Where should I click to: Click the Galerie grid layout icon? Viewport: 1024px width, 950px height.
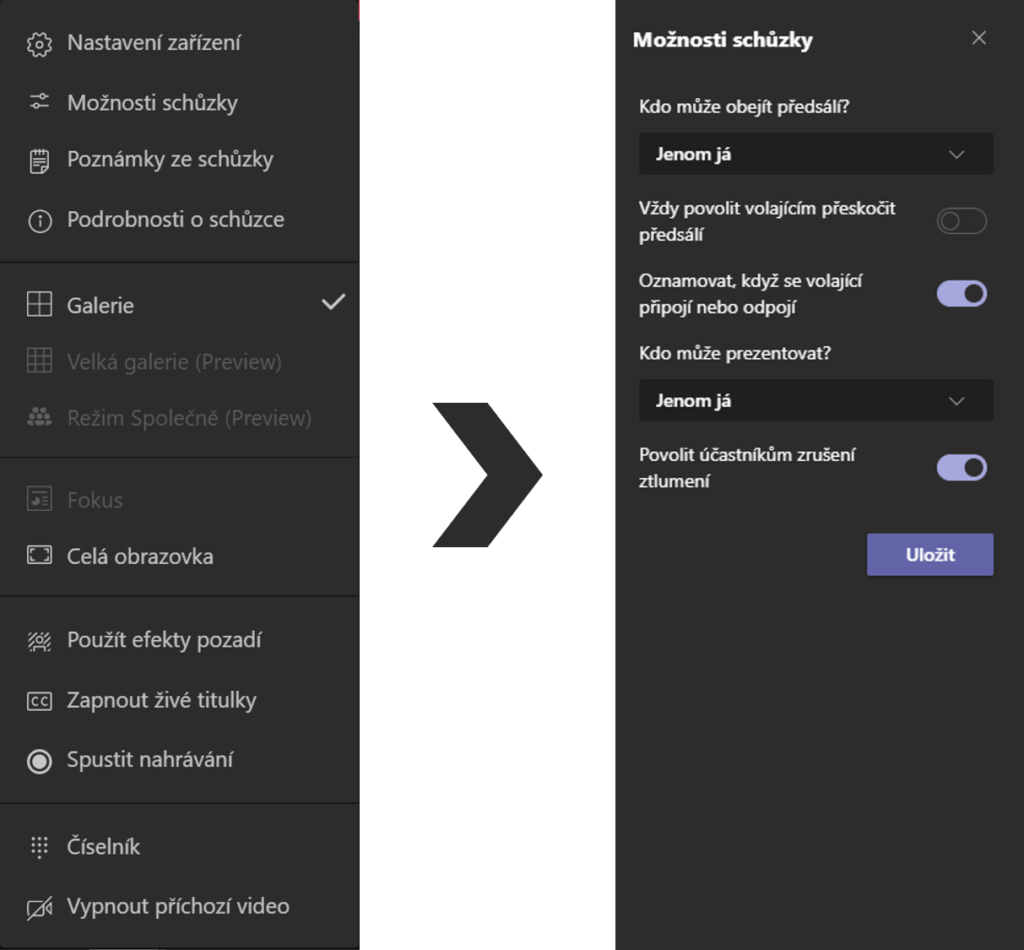pos(39,305)
